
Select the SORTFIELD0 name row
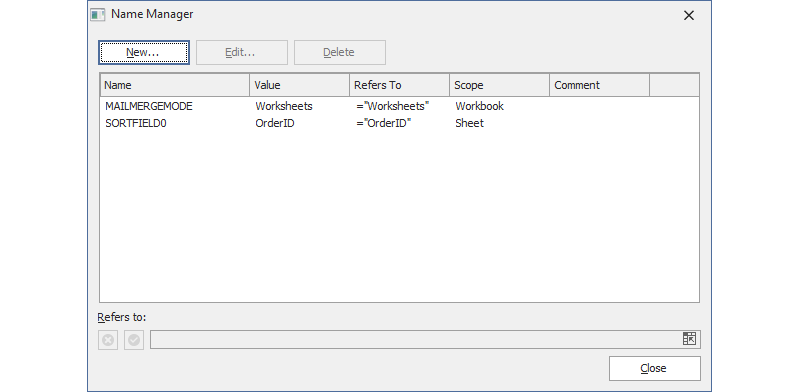pyautogui.click(x=399, y=124)
